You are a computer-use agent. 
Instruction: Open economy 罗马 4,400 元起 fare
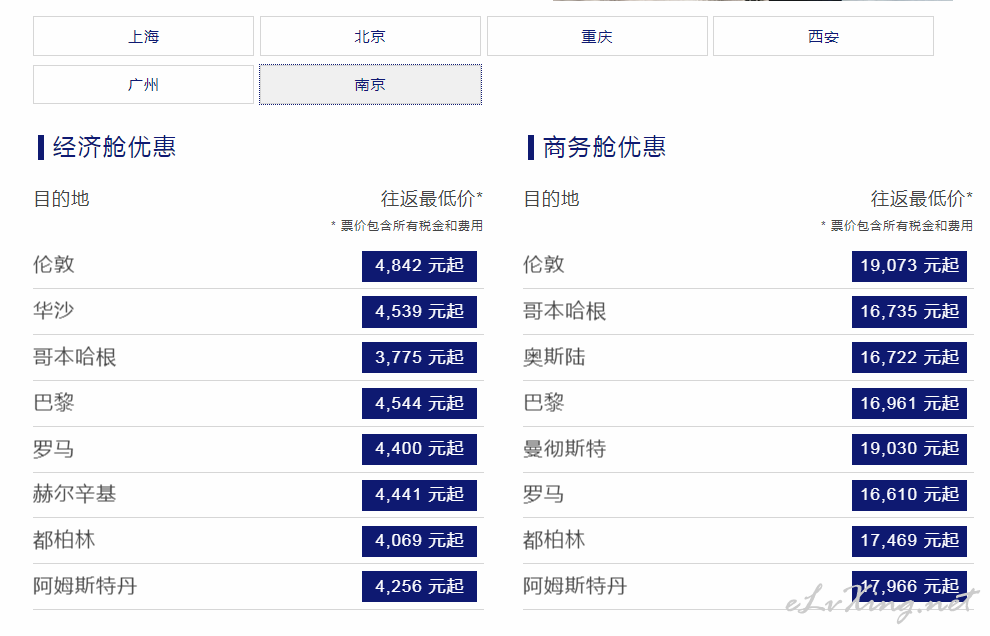click(419, 449)
